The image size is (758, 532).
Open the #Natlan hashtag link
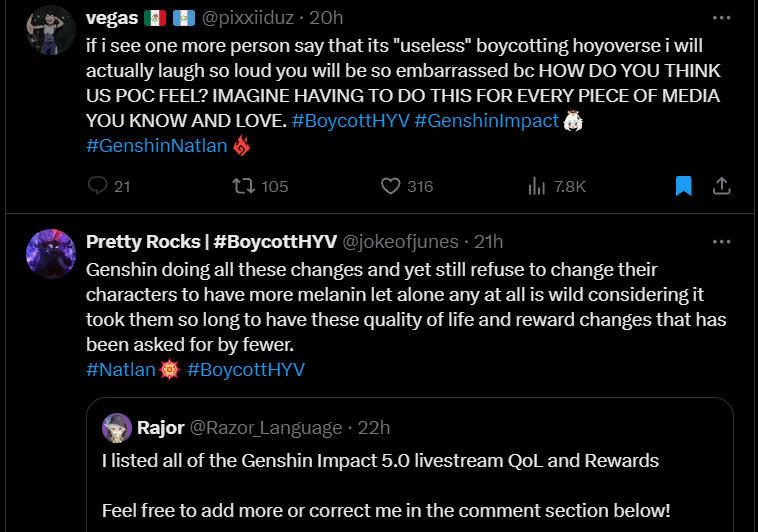(121, 369)
